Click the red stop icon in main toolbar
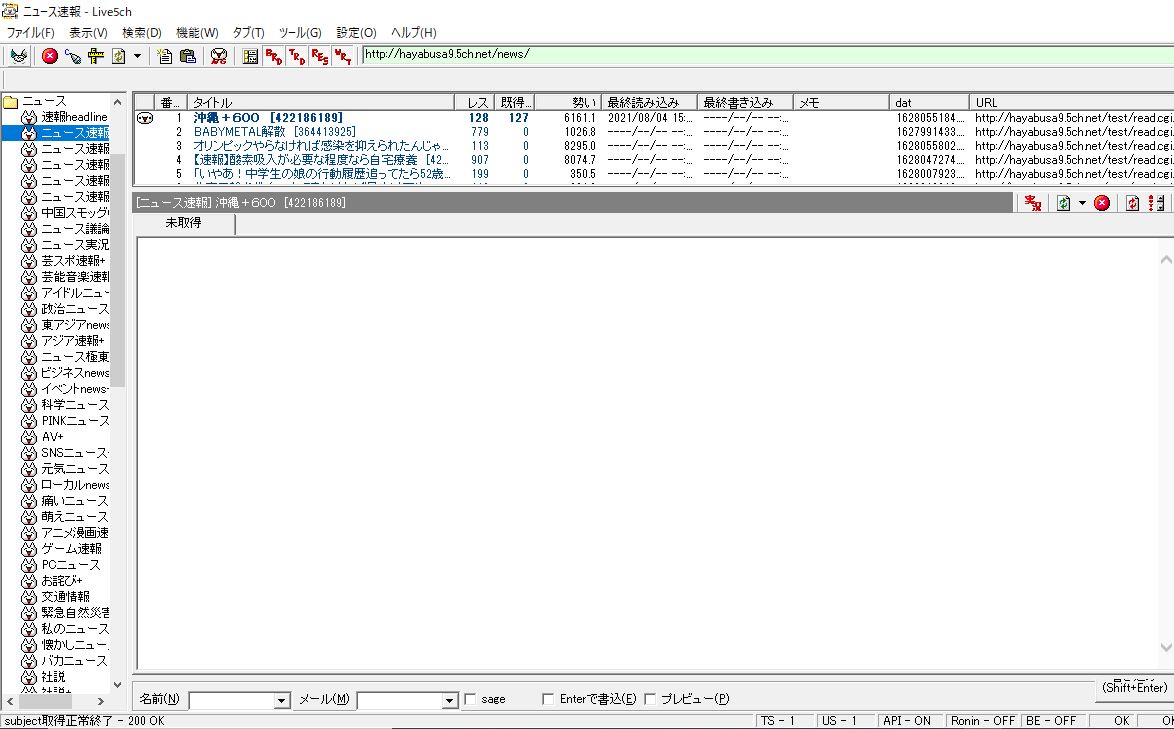The width and height of the screenshot is (1174, 729). click(x=49, y=56)
